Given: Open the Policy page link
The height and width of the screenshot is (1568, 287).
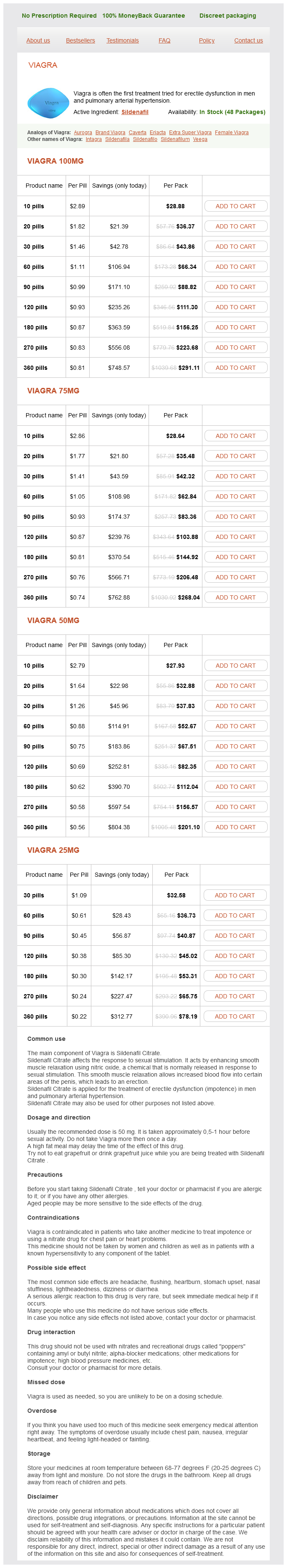Looking at the screenshot, I should click(207, 41).
